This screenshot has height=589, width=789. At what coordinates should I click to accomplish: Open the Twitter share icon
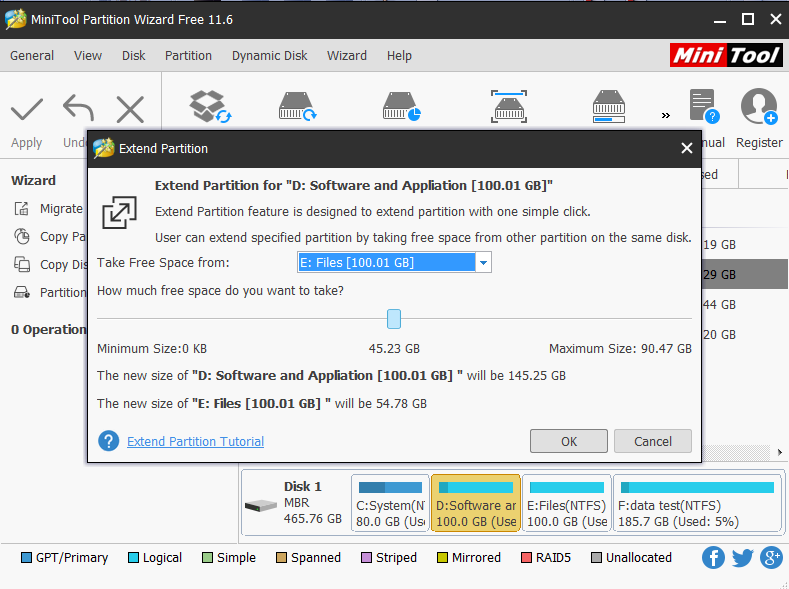[742, 557]
